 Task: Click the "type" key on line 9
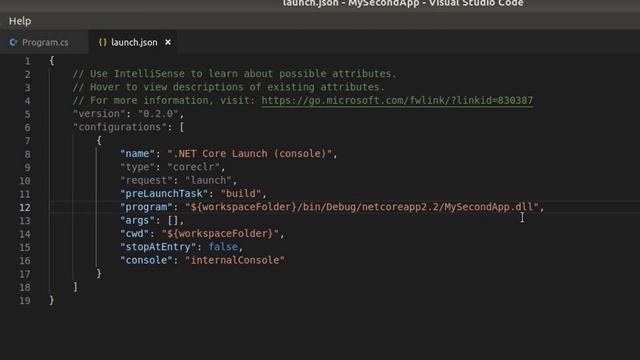[138, 167]
